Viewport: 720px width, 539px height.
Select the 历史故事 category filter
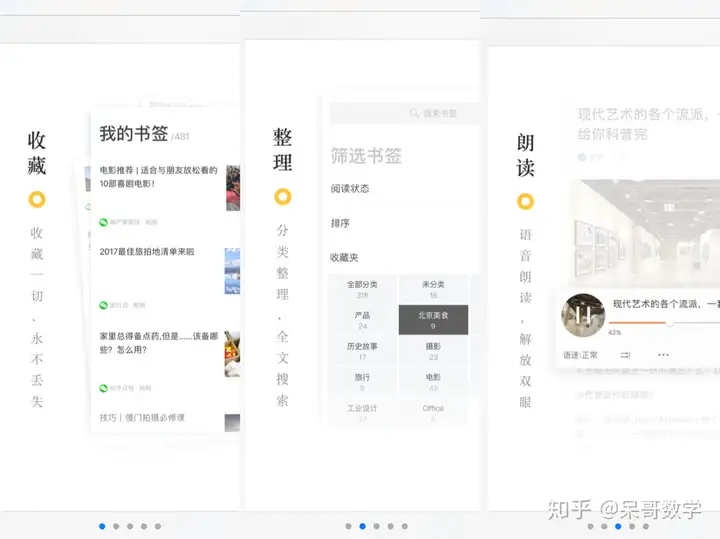(362, 351)
